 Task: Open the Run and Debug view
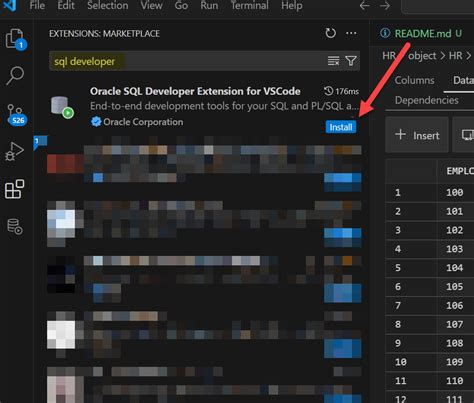coord(14,152)
